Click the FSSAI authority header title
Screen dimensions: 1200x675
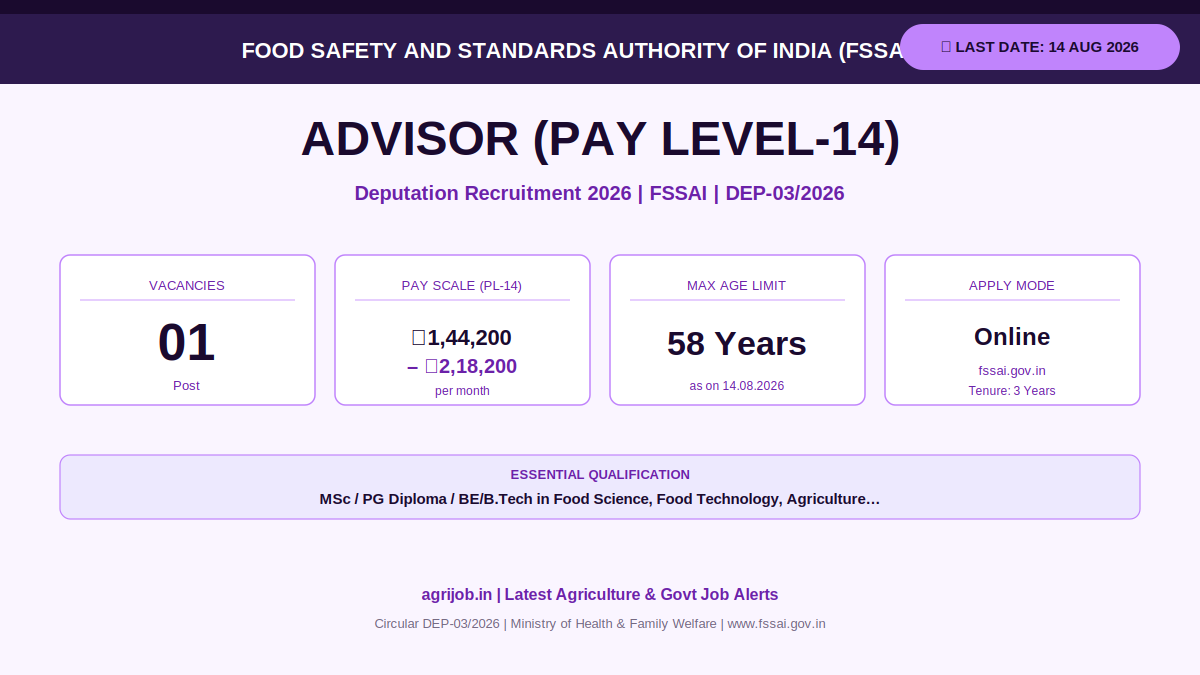click(574, 50)
